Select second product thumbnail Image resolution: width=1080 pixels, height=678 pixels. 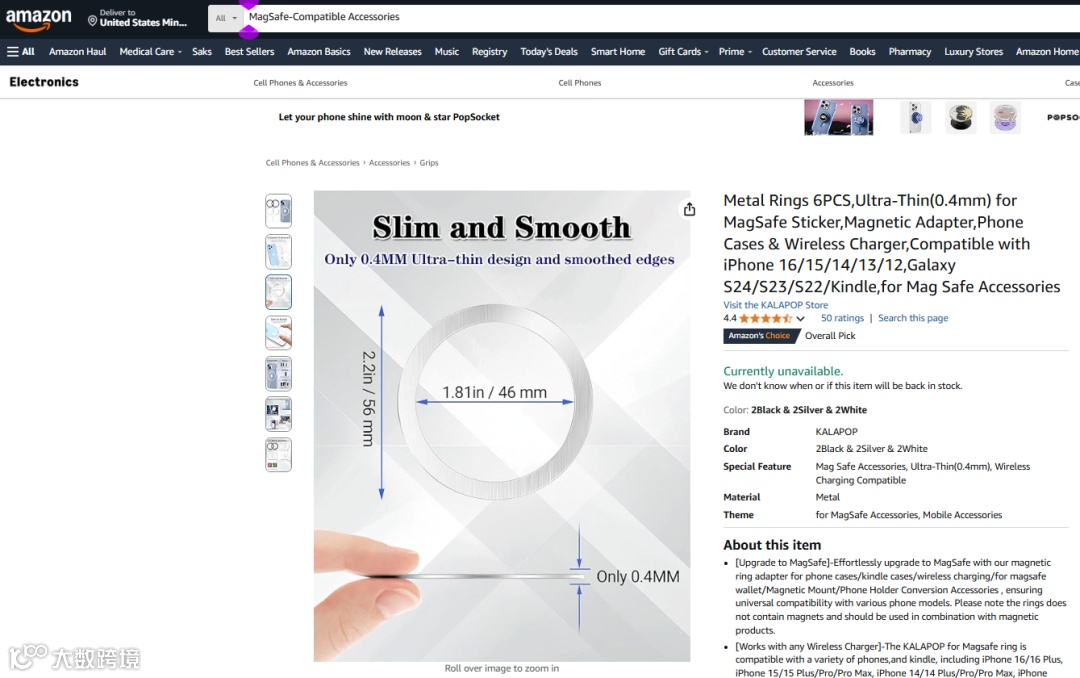pos(278,251)
